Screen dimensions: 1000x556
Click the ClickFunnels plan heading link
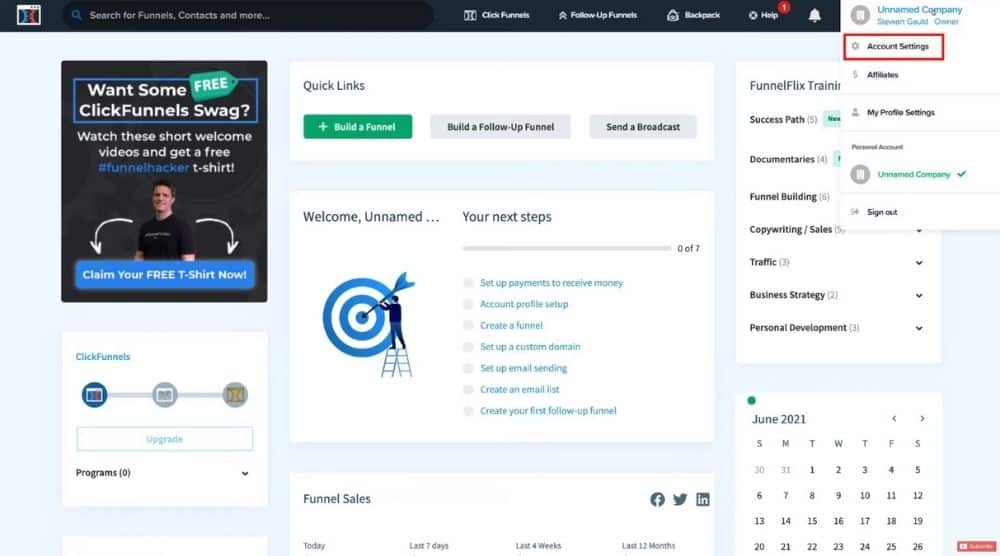pos(103,357)
